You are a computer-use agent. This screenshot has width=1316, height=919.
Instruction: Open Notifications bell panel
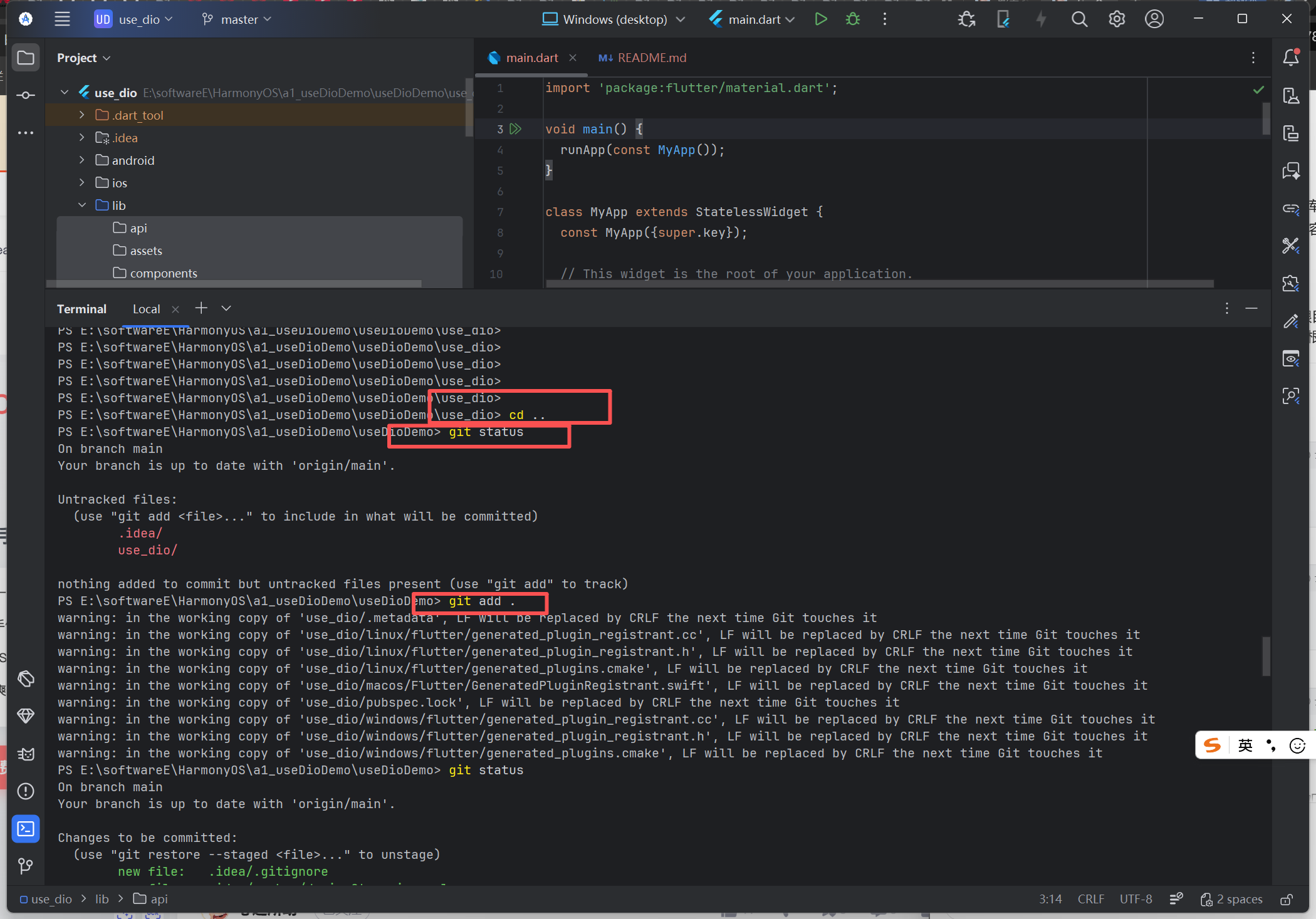[x=1290, y=58]
